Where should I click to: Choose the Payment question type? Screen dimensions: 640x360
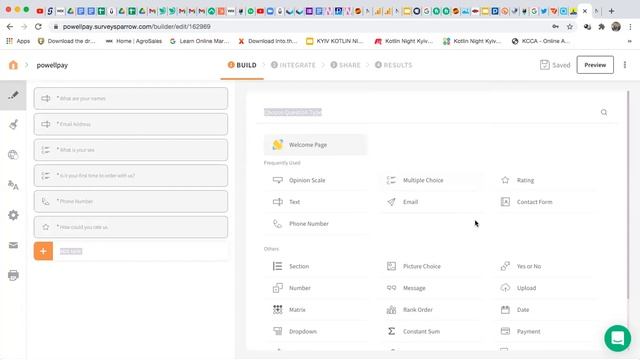tap(545, 331)
